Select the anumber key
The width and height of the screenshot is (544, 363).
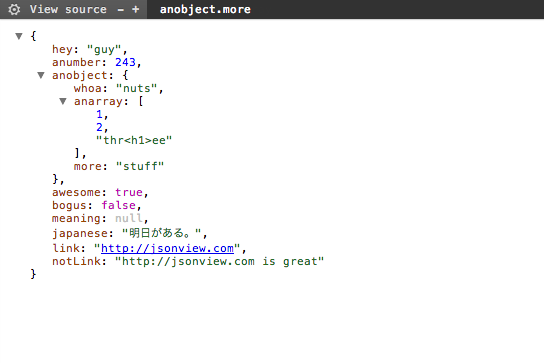click(x=76, y=62)
